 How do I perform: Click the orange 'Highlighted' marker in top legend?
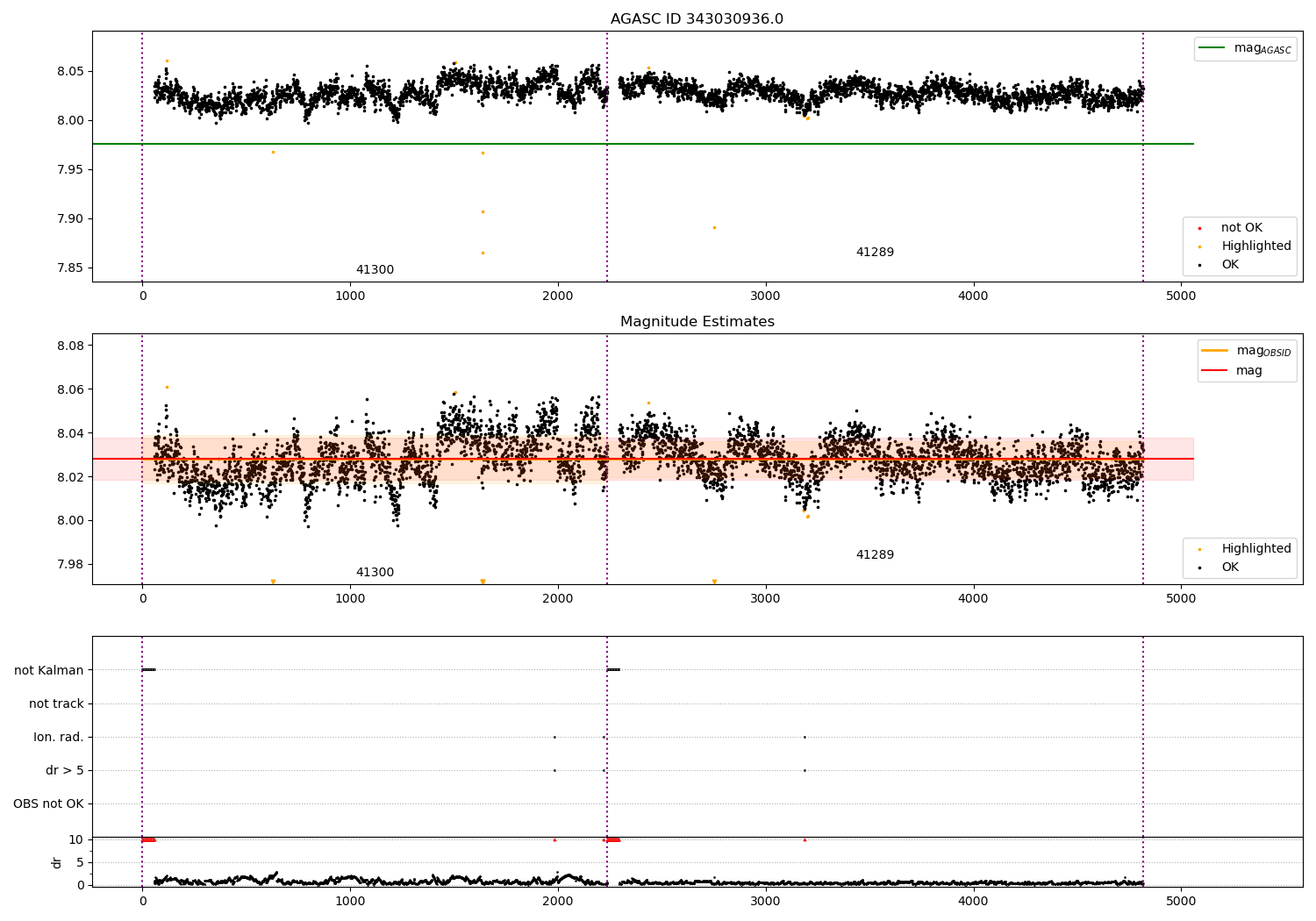click(1199, 246)
